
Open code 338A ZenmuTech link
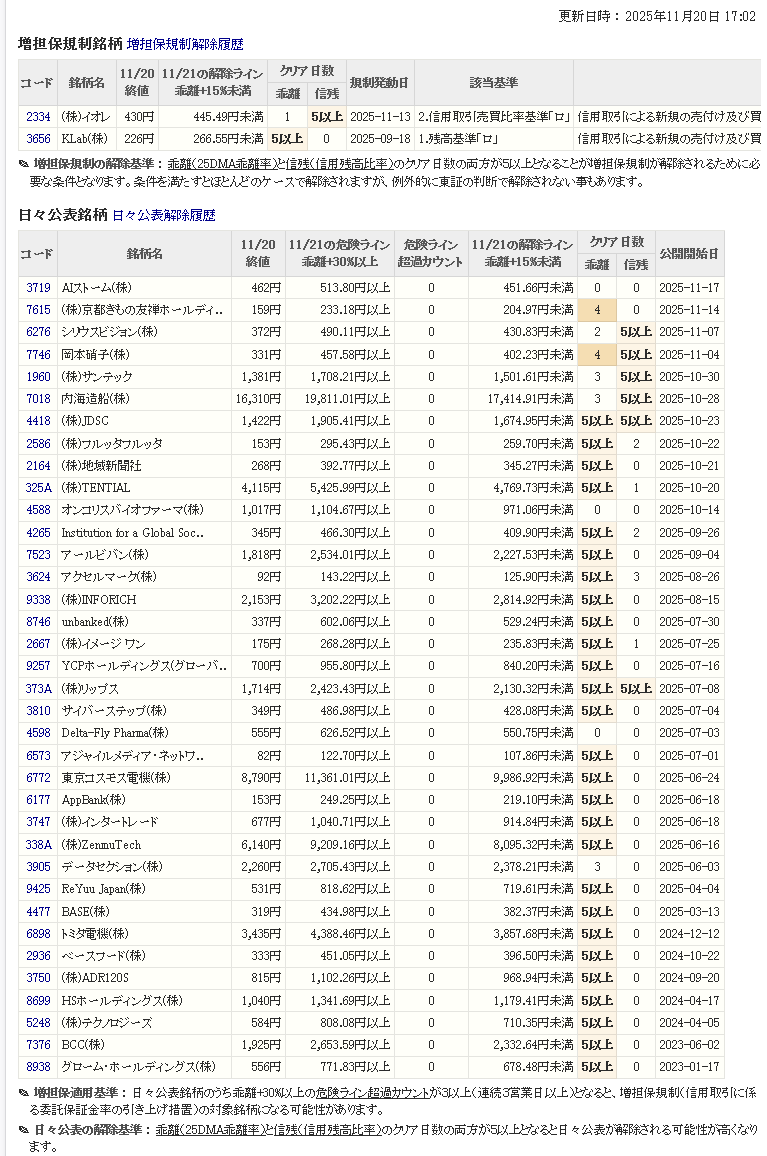(38, 845)
